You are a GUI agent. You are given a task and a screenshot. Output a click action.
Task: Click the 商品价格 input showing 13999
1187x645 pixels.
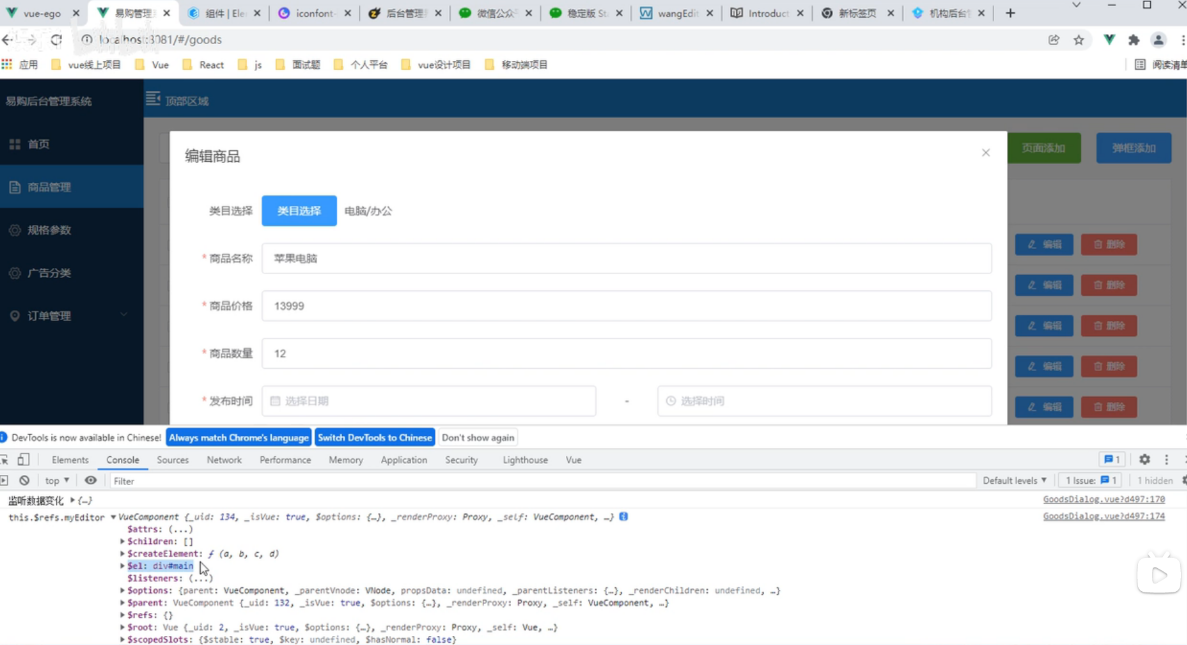click(x=627, y=306)
